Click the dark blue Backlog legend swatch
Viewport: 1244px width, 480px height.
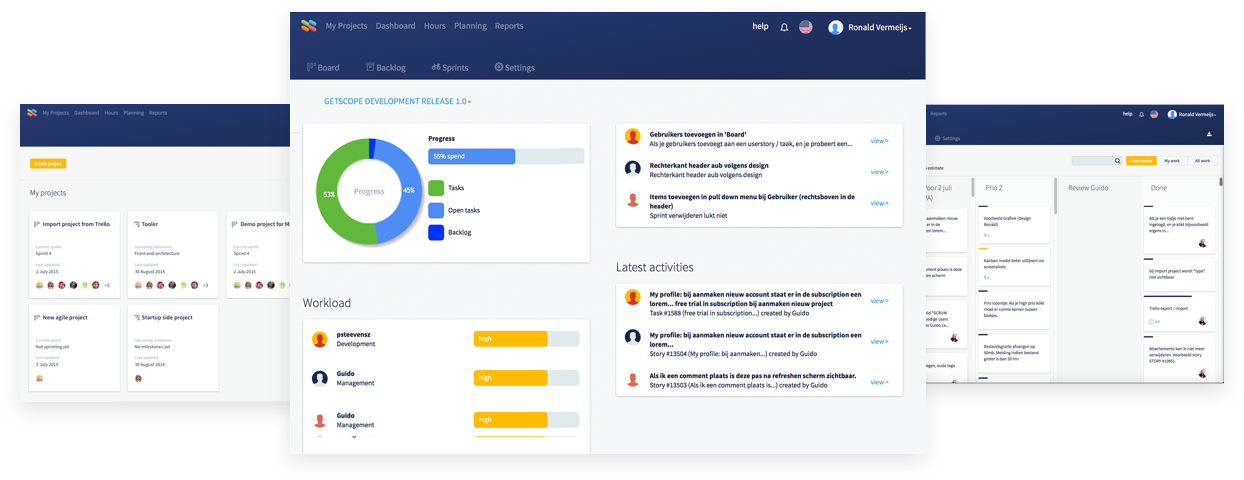pyautogui.click(x=436, y=232)
